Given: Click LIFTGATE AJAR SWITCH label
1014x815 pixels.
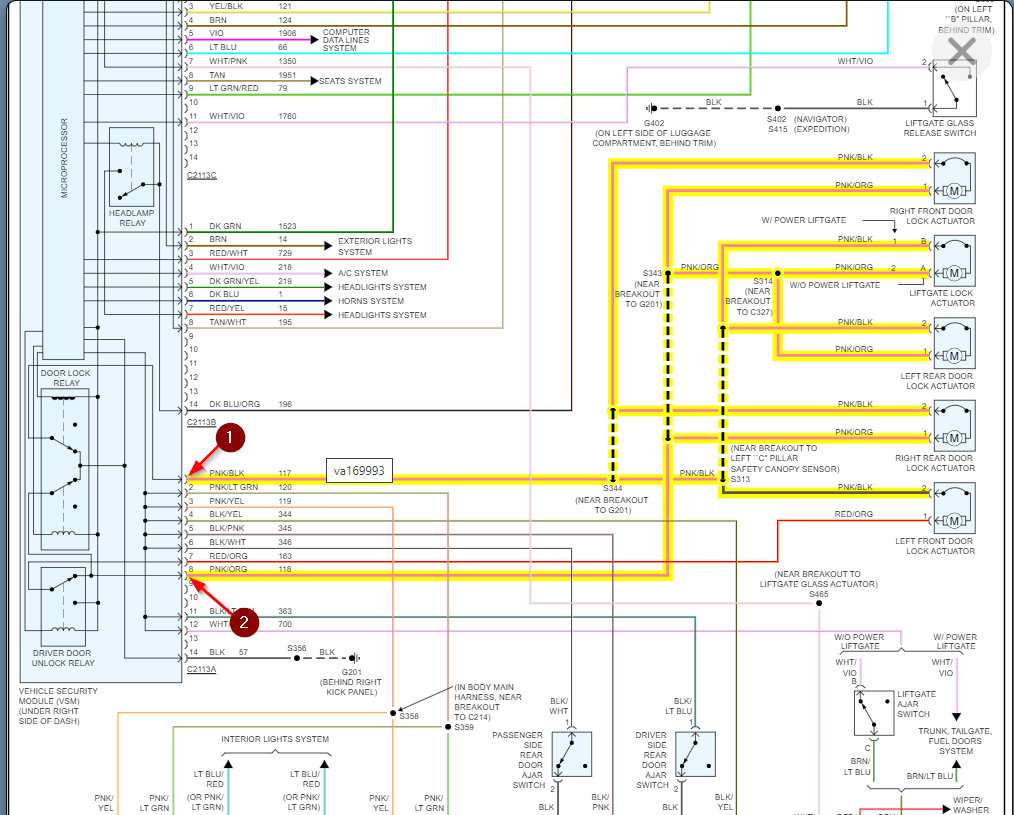Looking at the screenshot, I should point(916,704).
